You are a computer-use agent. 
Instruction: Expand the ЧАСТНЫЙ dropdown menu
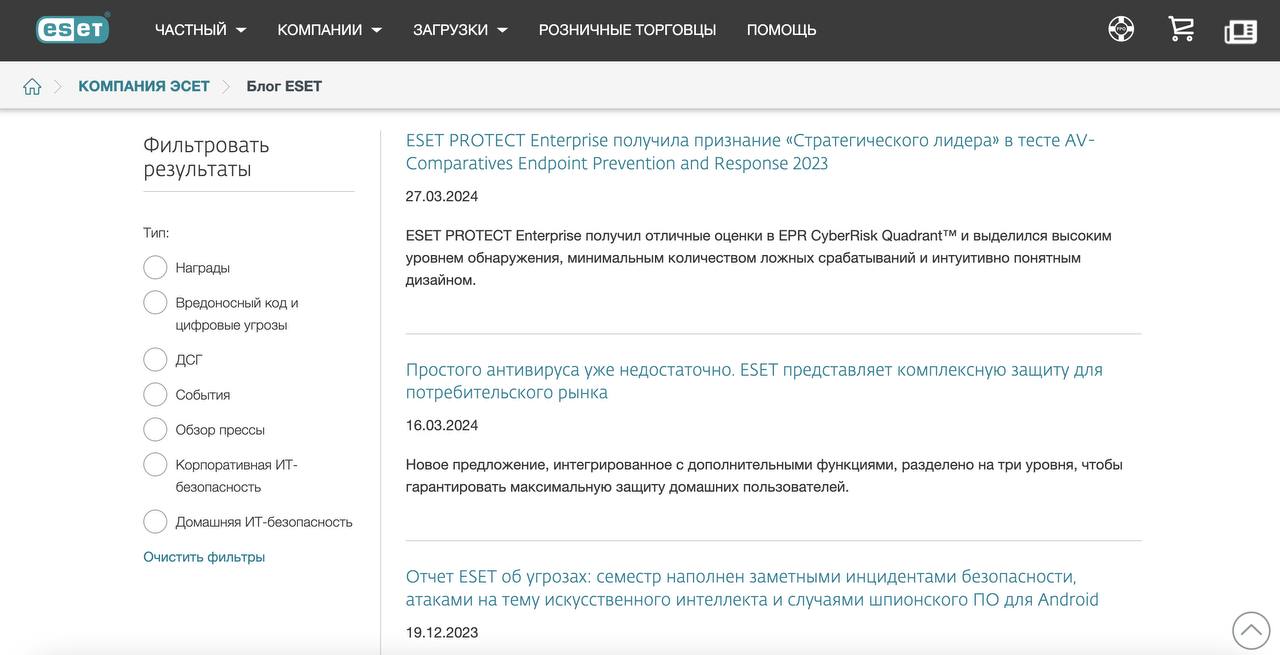pos(200,30)
